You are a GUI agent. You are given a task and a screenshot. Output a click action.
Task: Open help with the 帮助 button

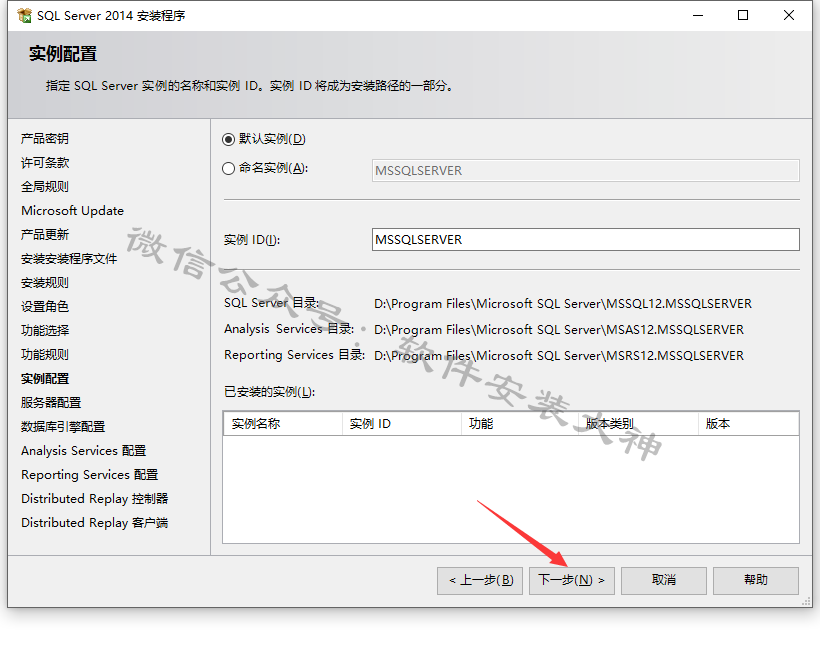(756, 580)
